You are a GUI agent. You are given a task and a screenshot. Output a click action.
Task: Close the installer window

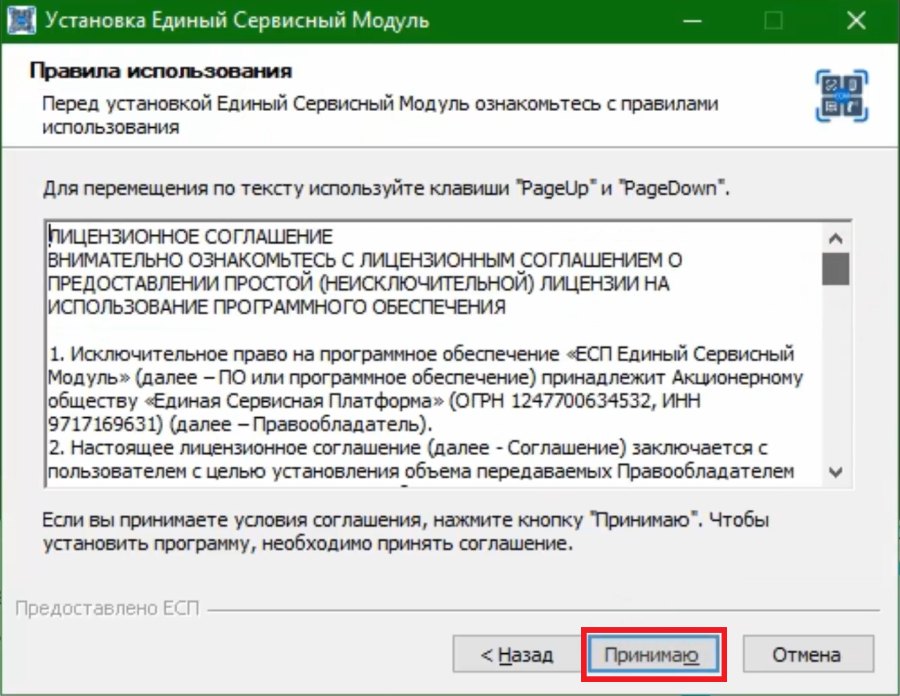coord(856,21)
